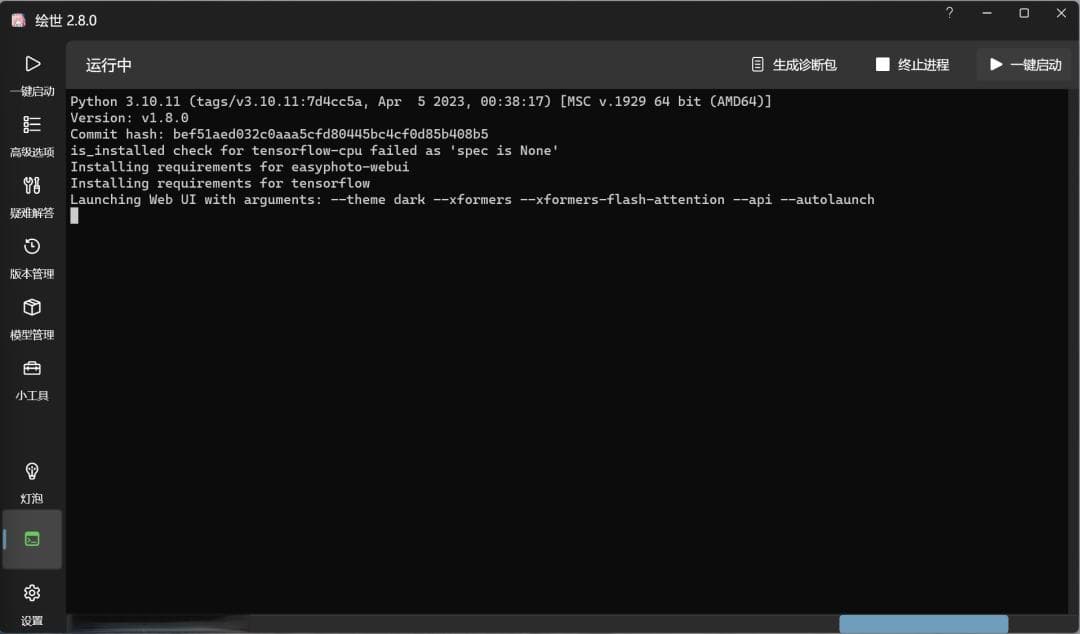Click the 'Commit hash' console line
Viewport: 1080px width, 634px height.
(x=279, y=134)
